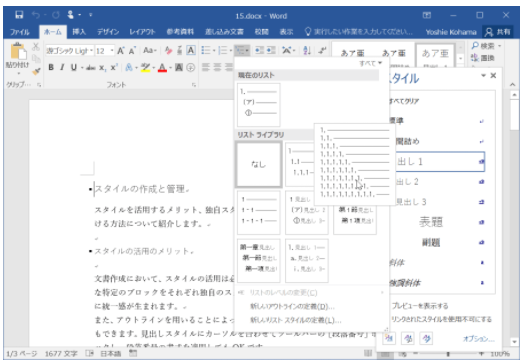Choose the 第一章 見出し list format

coord(258,261)
